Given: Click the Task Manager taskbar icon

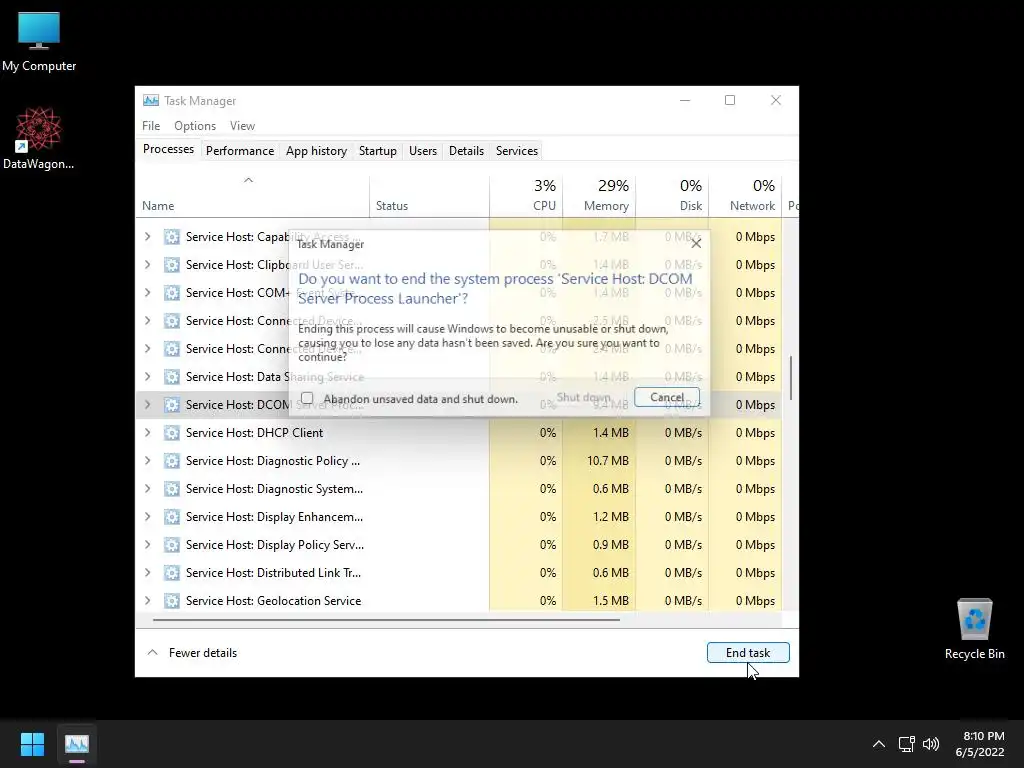Looking at the screenshot, I should click(x=76, y=744).
